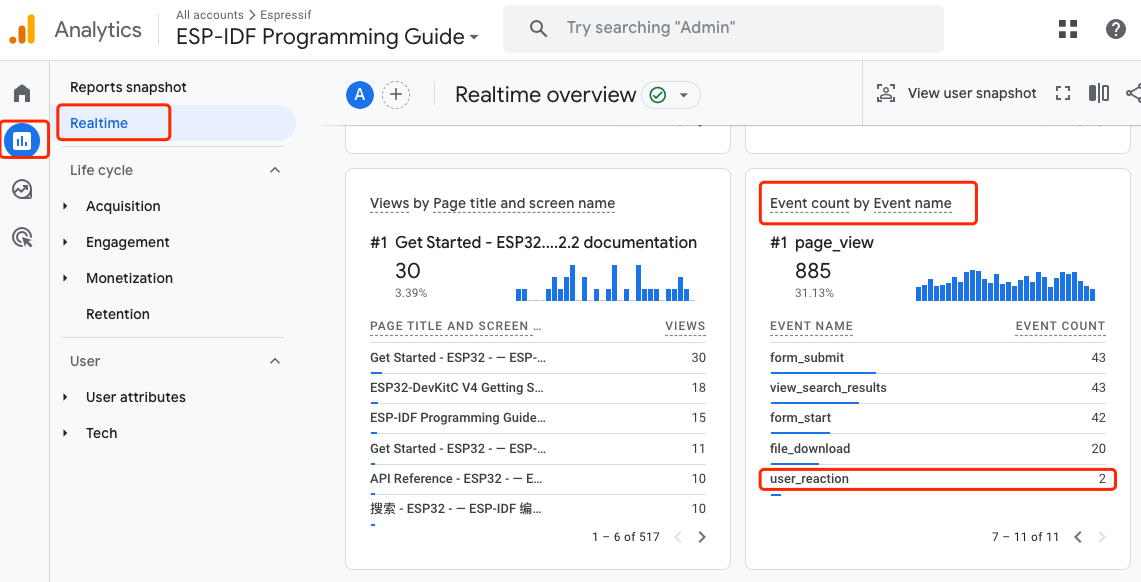Select Realtime in the reports menu
The width and height of the screenshot is (1141, 582).
point(99,123)
